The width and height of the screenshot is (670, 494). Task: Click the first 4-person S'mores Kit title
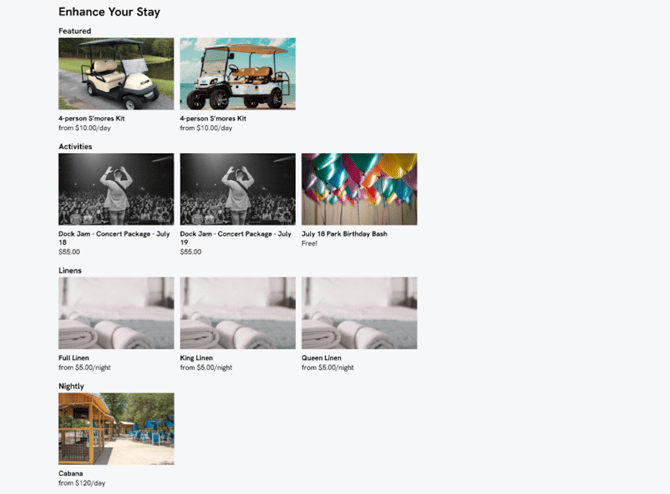click(x=91, y=118)
